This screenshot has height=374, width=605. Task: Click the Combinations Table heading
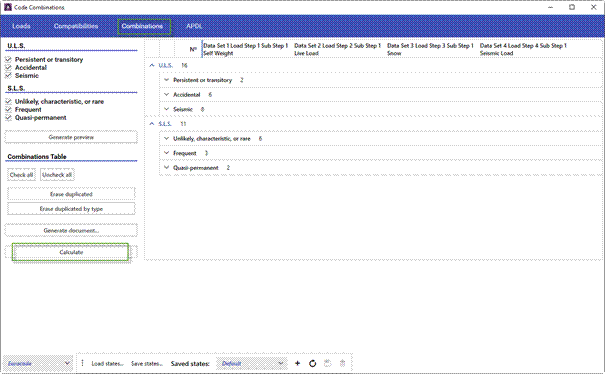coord(37,156)
